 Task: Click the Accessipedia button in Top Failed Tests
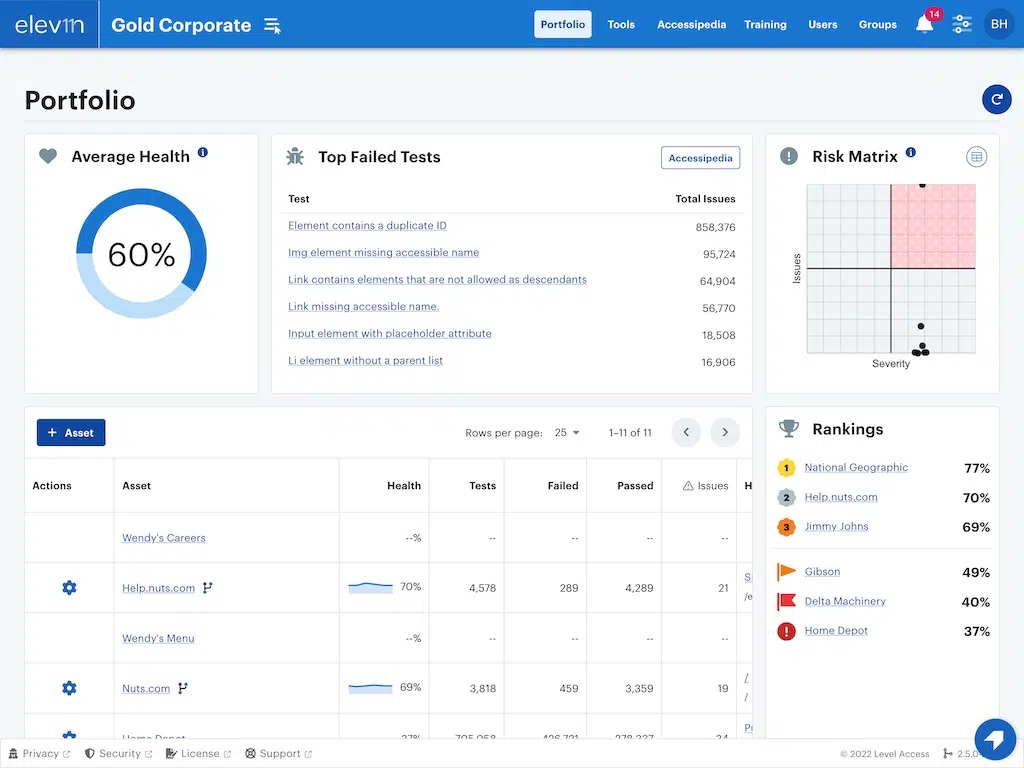click(x=700, y=157)
